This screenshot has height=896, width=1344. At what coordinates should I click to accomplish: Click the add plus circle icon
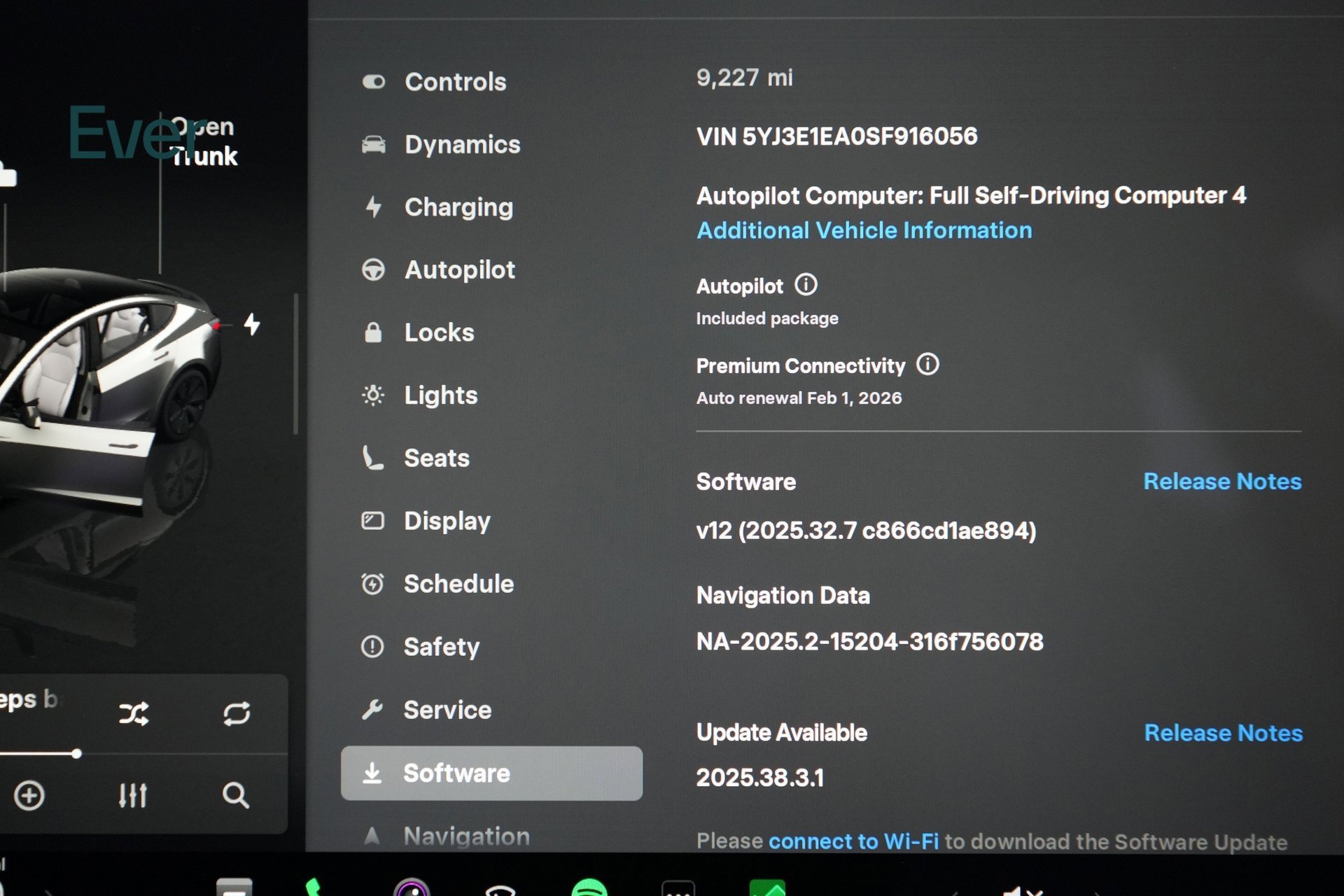29,795
